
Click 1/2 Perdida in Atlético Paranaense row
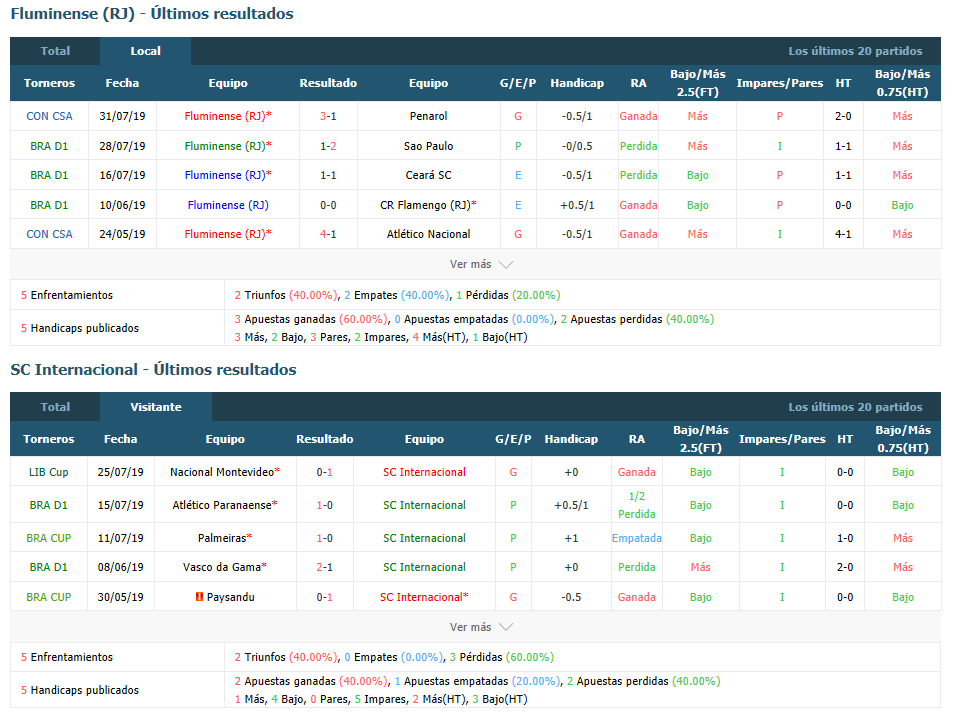(636, 505)
